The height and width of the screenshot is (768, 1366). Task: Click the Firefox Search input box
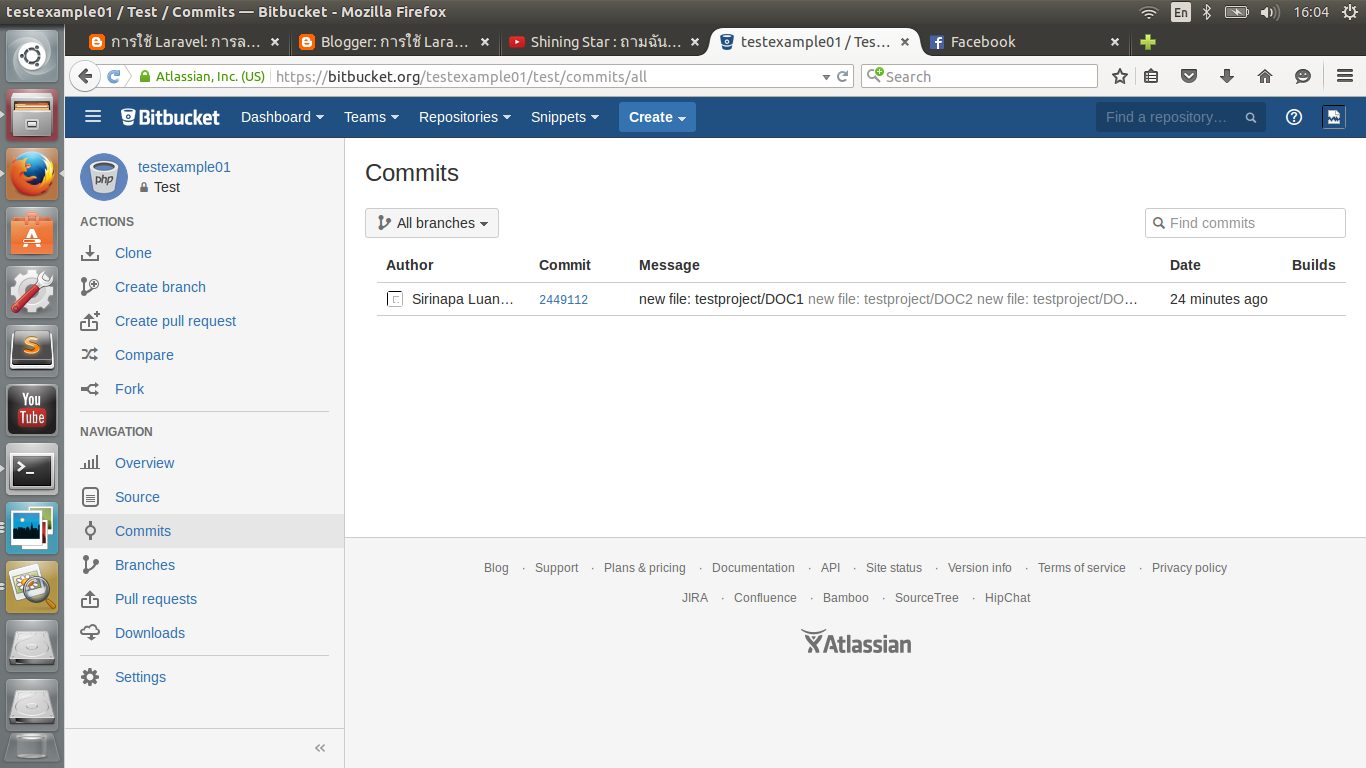(x=979, y=76)
